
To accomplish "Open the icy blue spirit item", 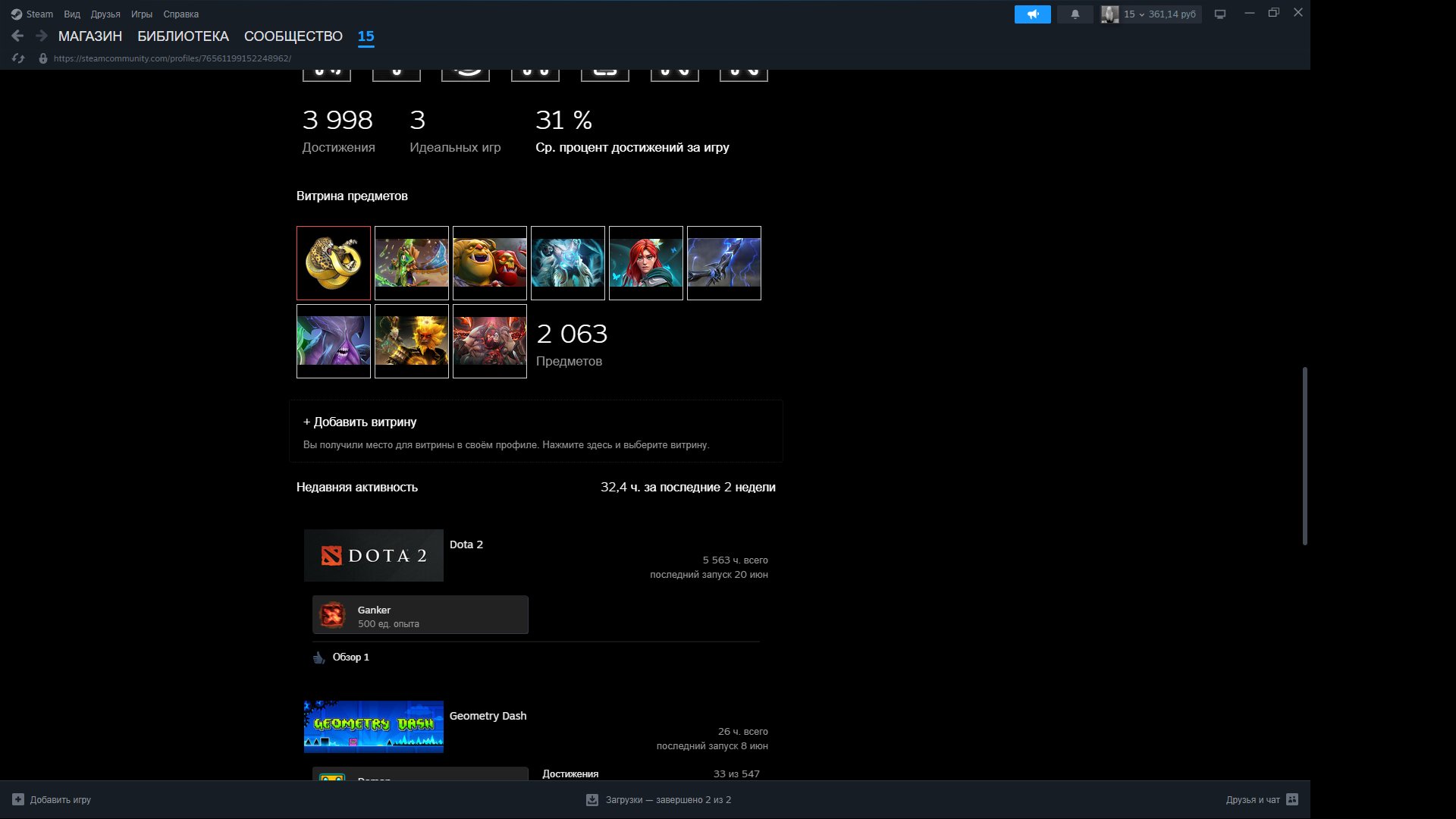I will [568, 263].
